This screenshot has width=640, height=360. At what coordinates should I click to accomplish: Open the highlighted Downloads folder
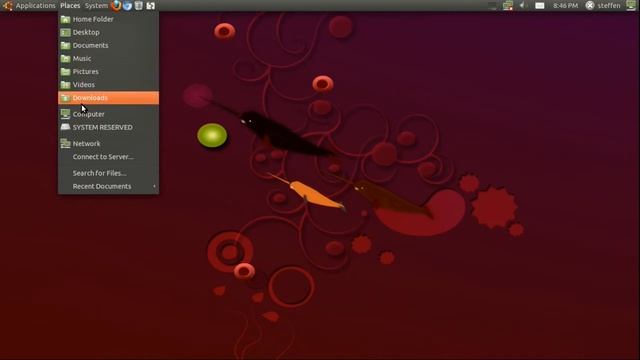pyautogui.click(x=108, y=98)
